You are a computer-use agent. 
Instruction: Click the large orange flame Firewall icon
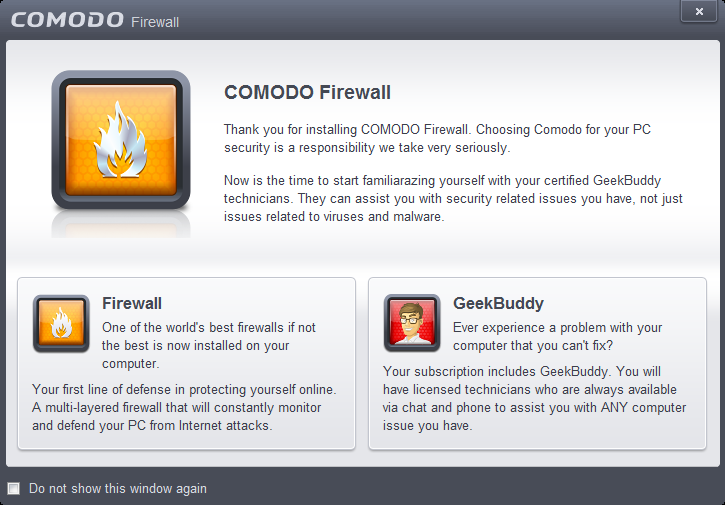(121, 140)
